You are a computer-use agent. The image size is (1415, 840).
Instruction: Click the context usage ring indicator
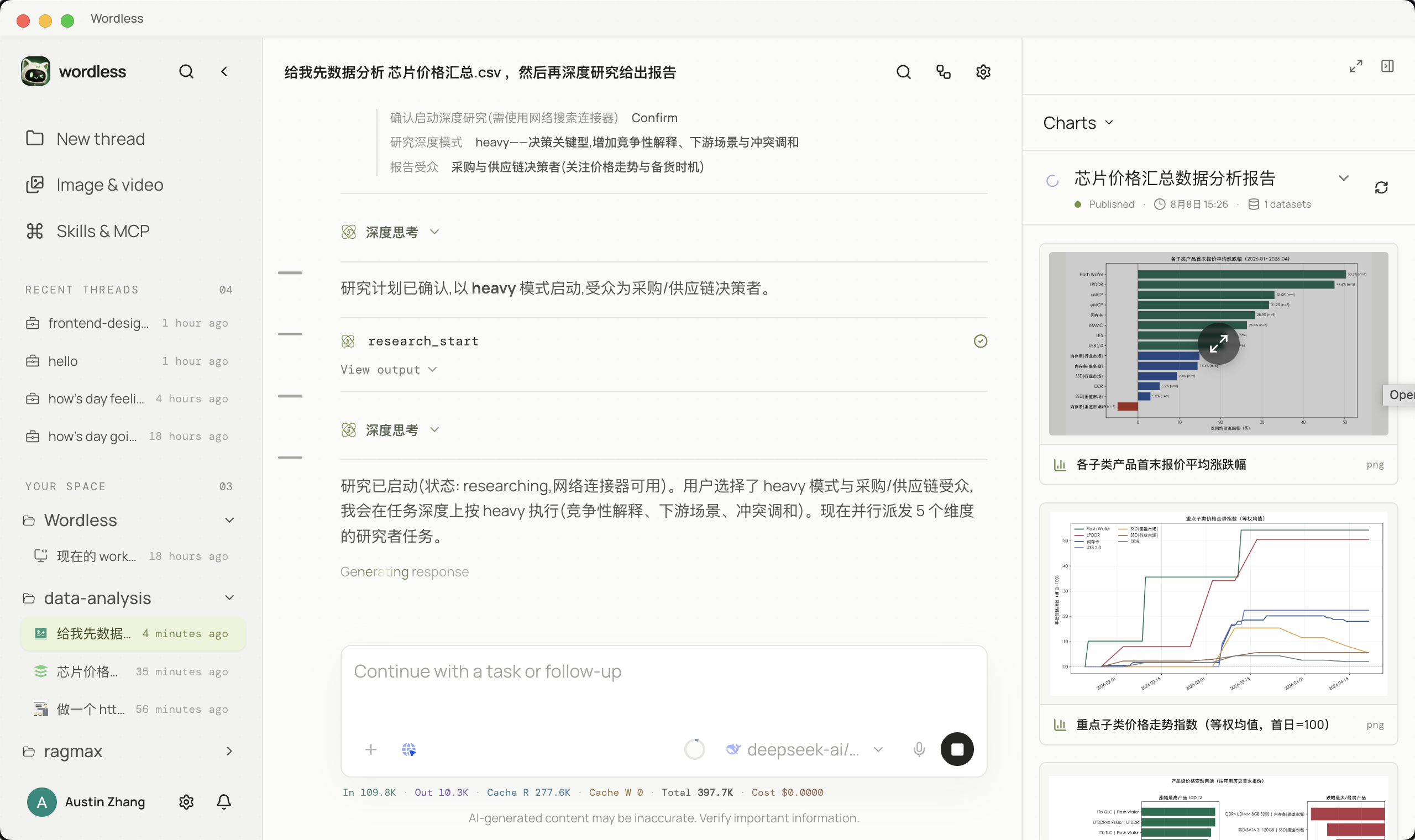(x=694, y=749)
